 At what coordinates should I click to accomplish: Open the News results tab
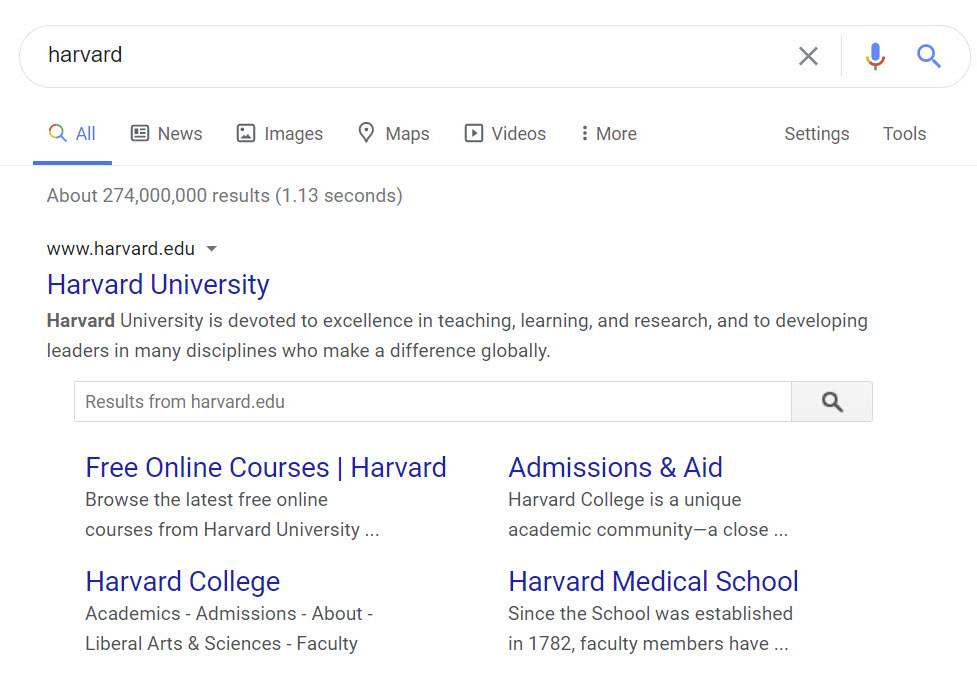pyautogui.click(x=166, y=134)
